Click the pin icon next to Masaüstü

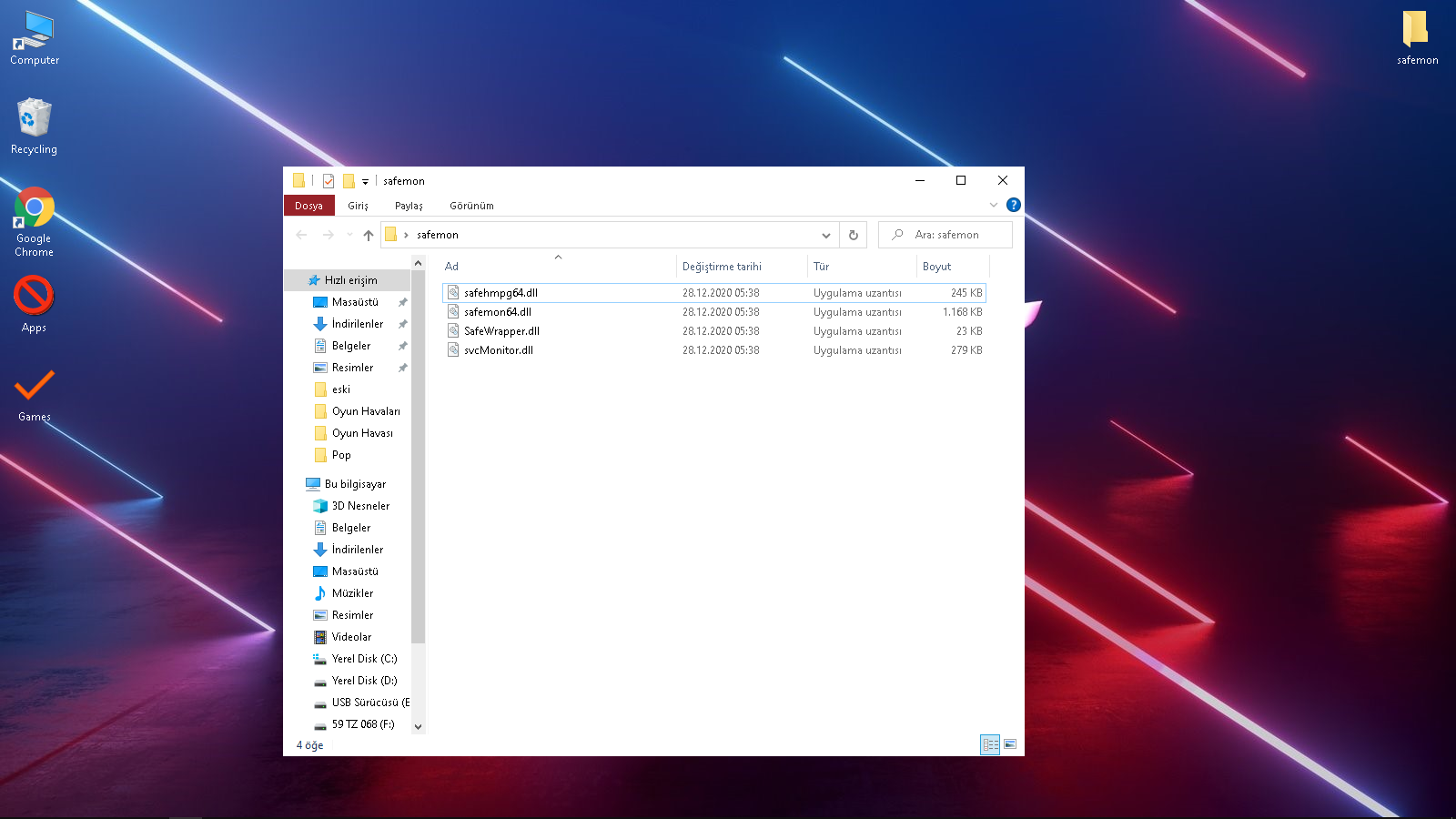click(402, 302)
